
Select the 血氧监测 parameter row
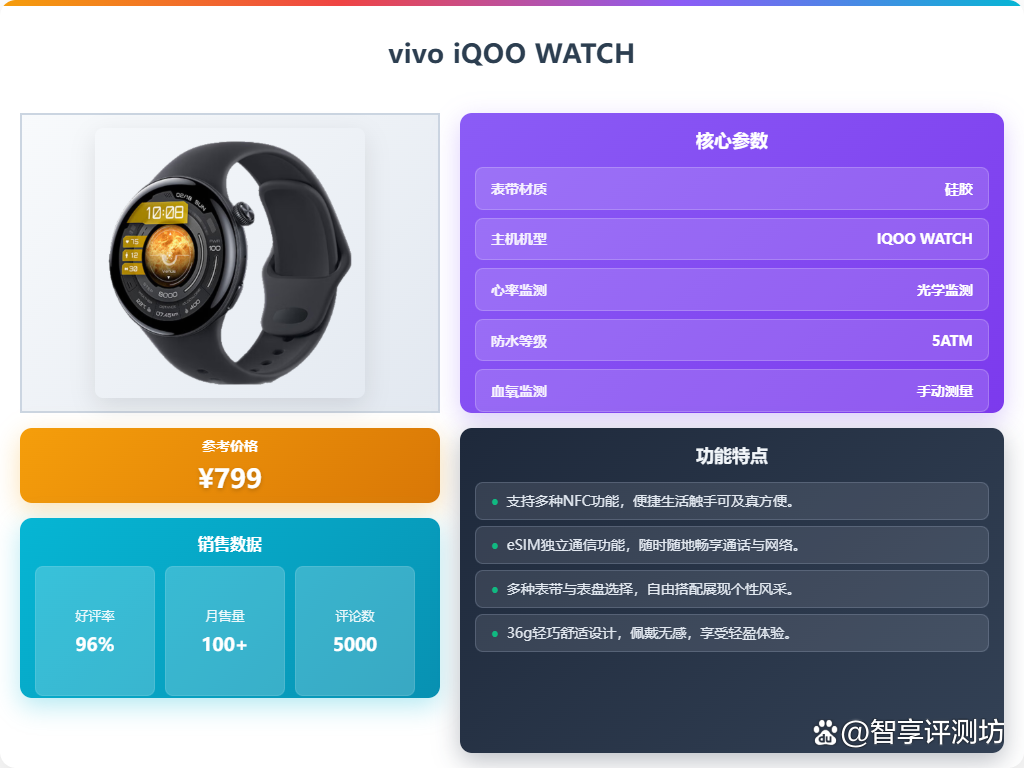(x=731, y=391)
